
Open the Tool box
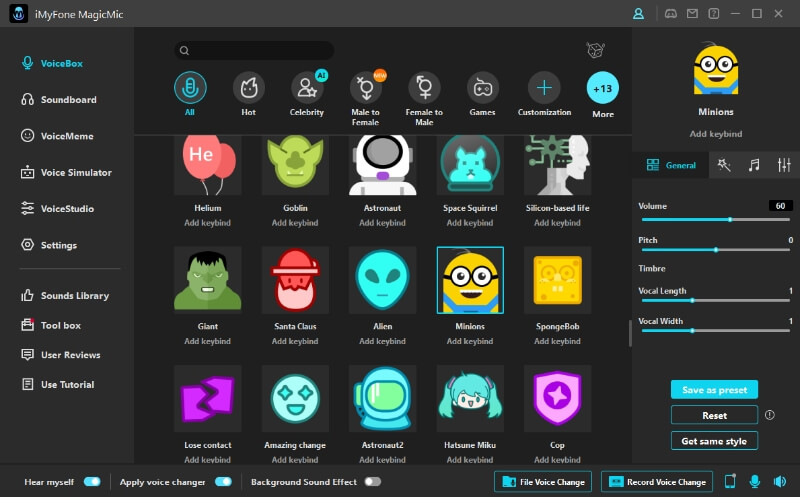(x=51, y=325)
